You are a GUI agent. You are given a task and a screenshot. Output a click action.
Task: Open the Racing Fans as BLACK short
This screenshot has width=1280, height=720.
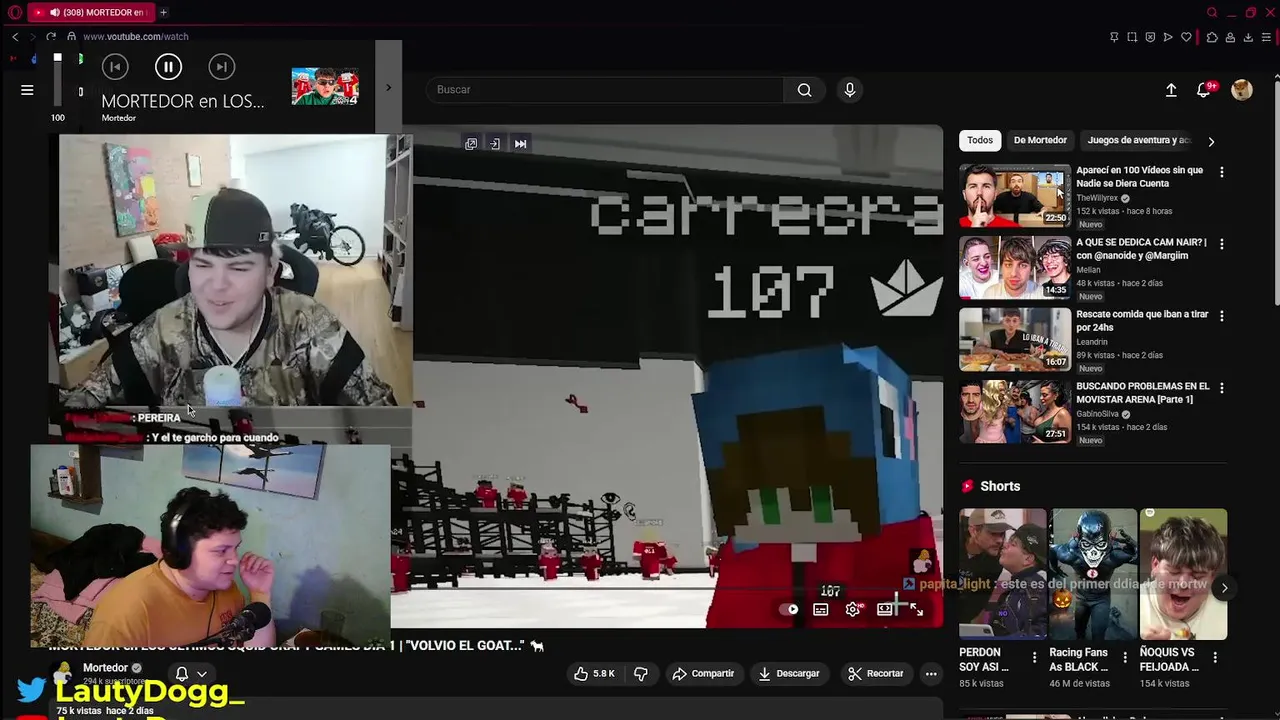(x=1093, y=574)
